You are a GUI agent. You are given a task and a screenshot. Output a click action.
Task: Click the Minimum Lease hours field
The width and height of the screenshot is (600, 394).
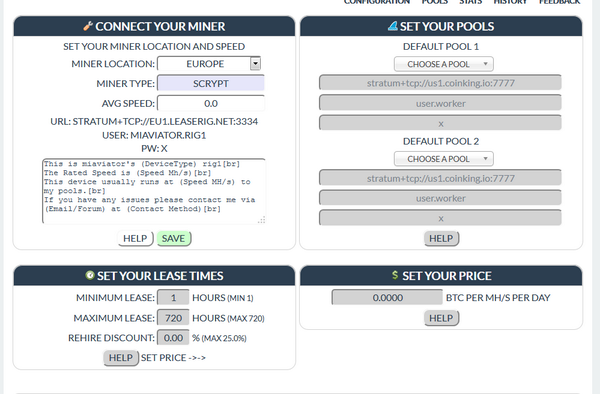(x=173, y=298)
